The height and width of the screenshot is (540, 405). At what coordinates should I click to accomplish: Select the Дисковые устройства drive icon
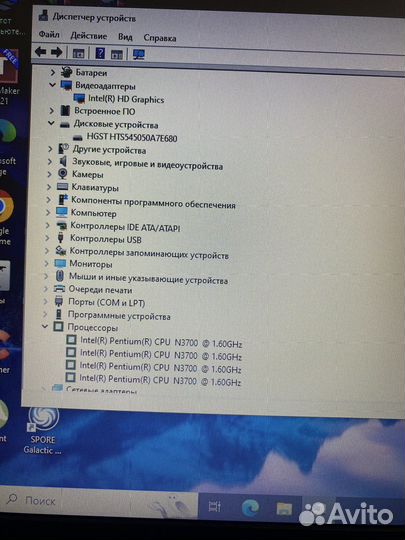pos(64,124)
